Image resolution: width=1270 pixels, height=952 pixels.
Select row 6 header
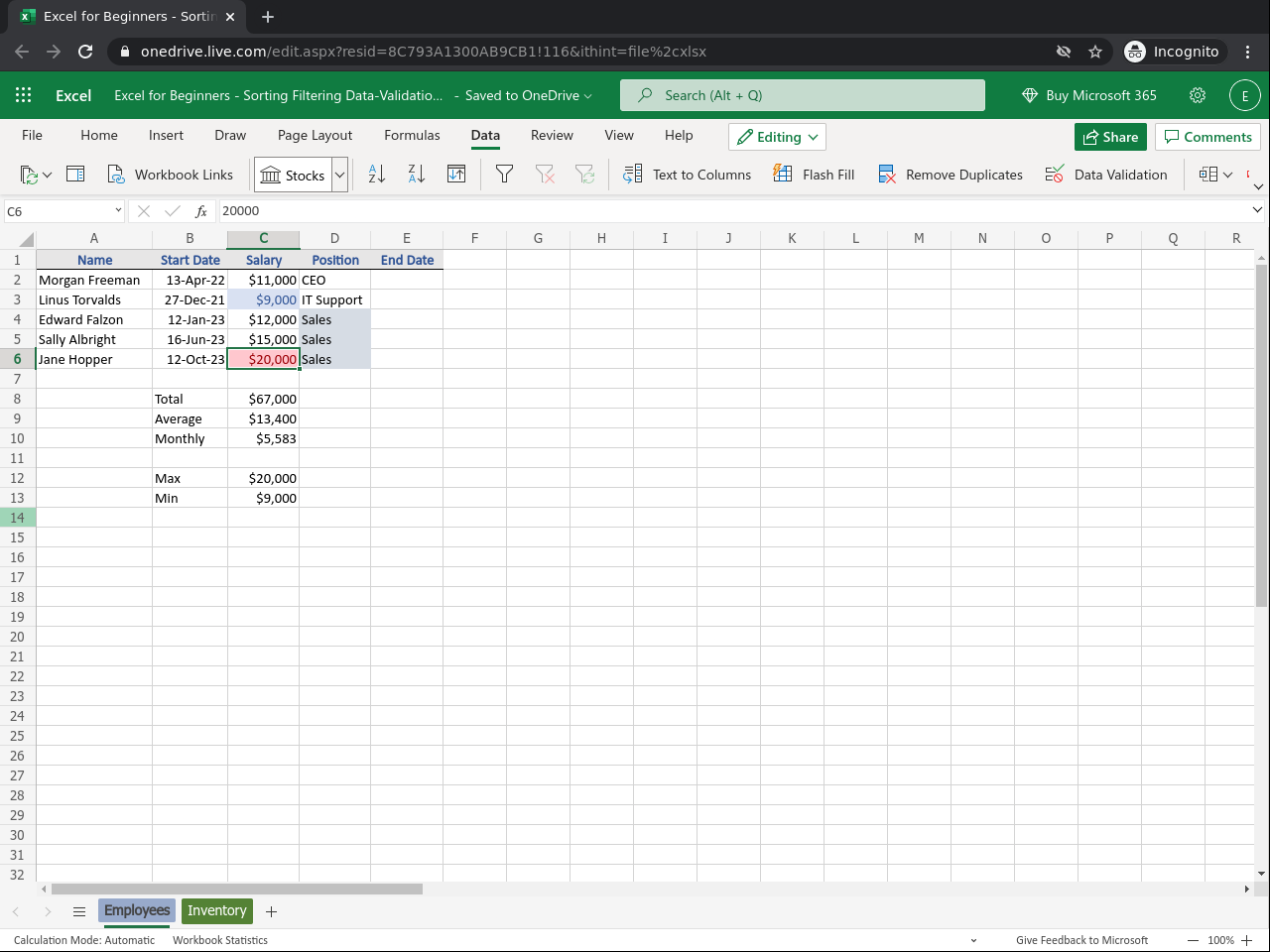pyautogui.click(x=18, y=359)
